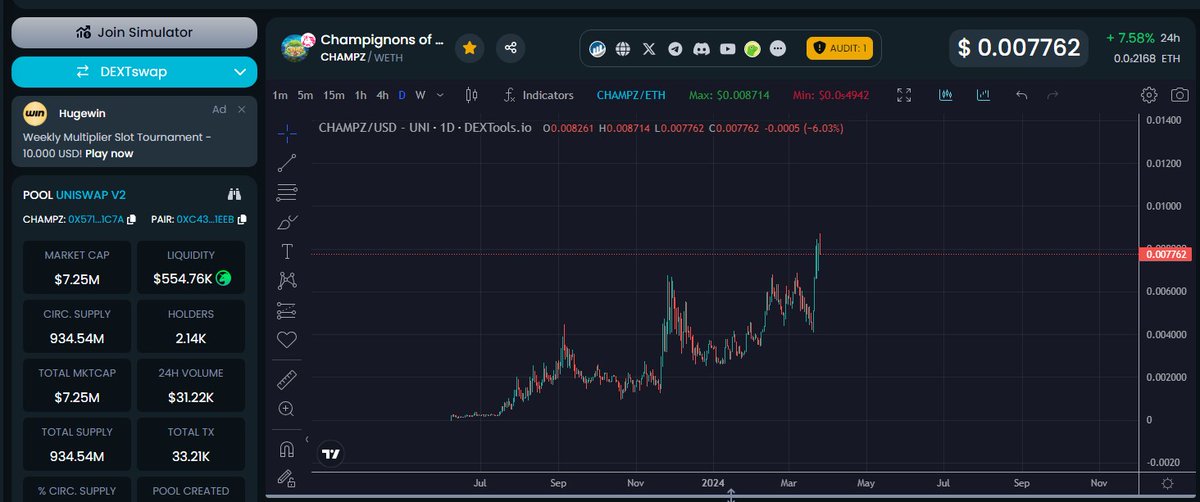The image size is (1200, 502).
Task: Show more social links (three dots)
Action: click(779, 48)
